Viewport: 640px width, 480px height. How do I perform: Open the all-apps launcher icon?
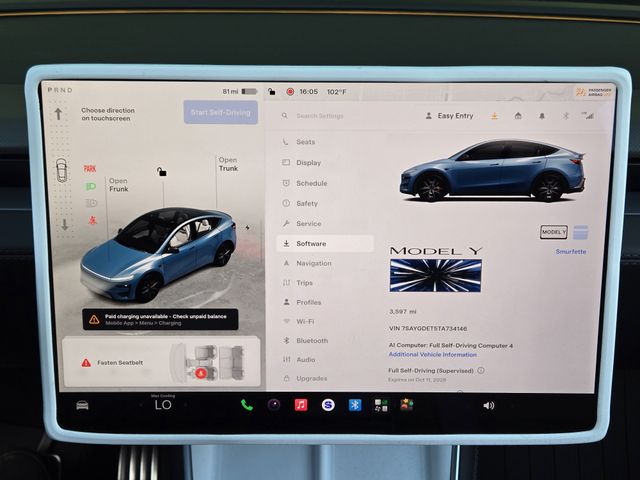coord(381,405)
